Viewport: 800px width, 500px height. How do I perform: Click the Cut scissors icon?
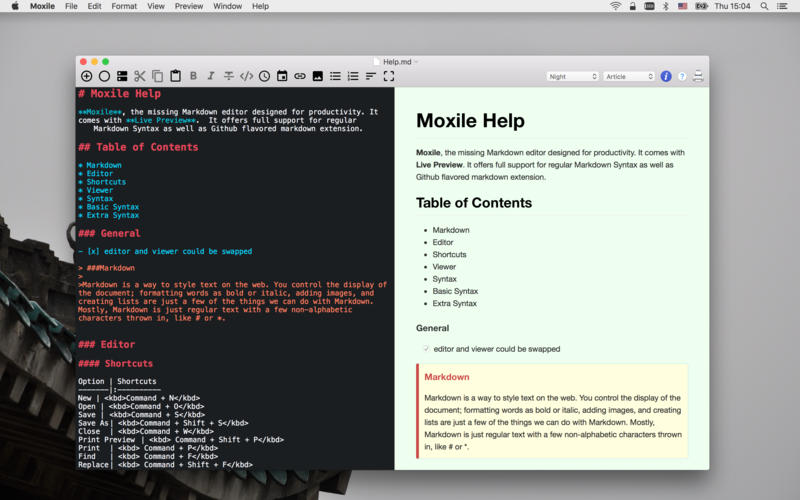pyautogui.click(x=140, y=76)
